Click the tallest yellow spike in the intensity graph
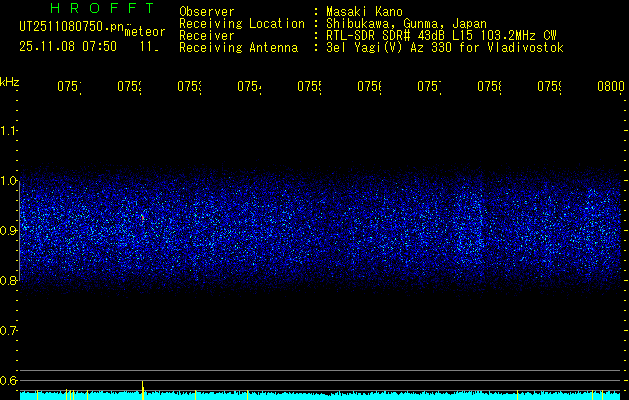 click(x=142, y=390)
